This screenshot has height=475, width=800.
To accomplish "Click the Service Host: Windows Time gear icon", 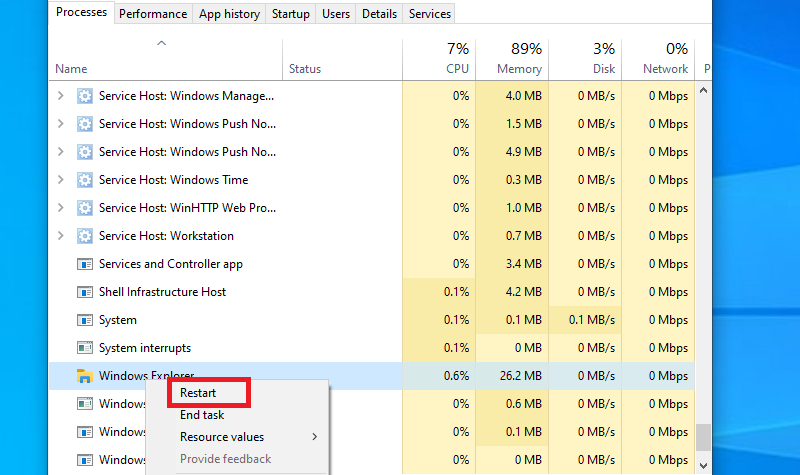I will (x=85, y=180).
